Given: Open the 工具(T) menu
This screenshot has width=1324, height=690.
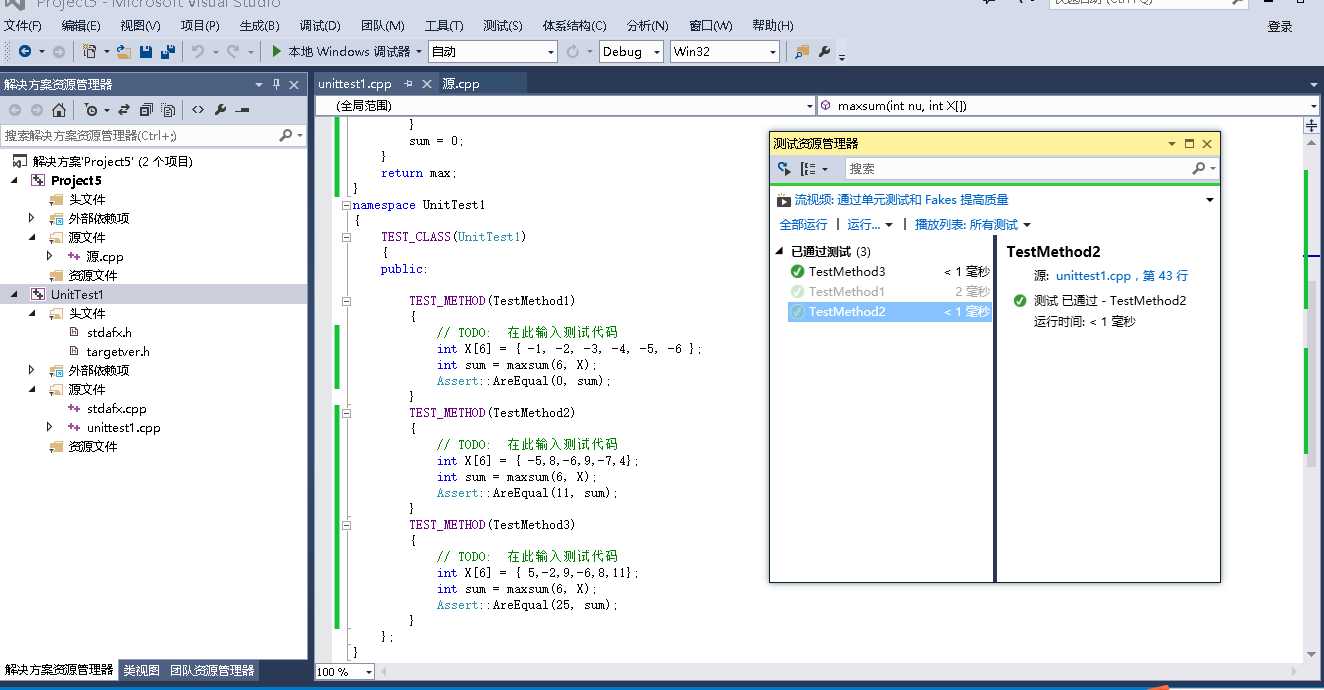Looking at the screenshot, I should tap(444, 26).
